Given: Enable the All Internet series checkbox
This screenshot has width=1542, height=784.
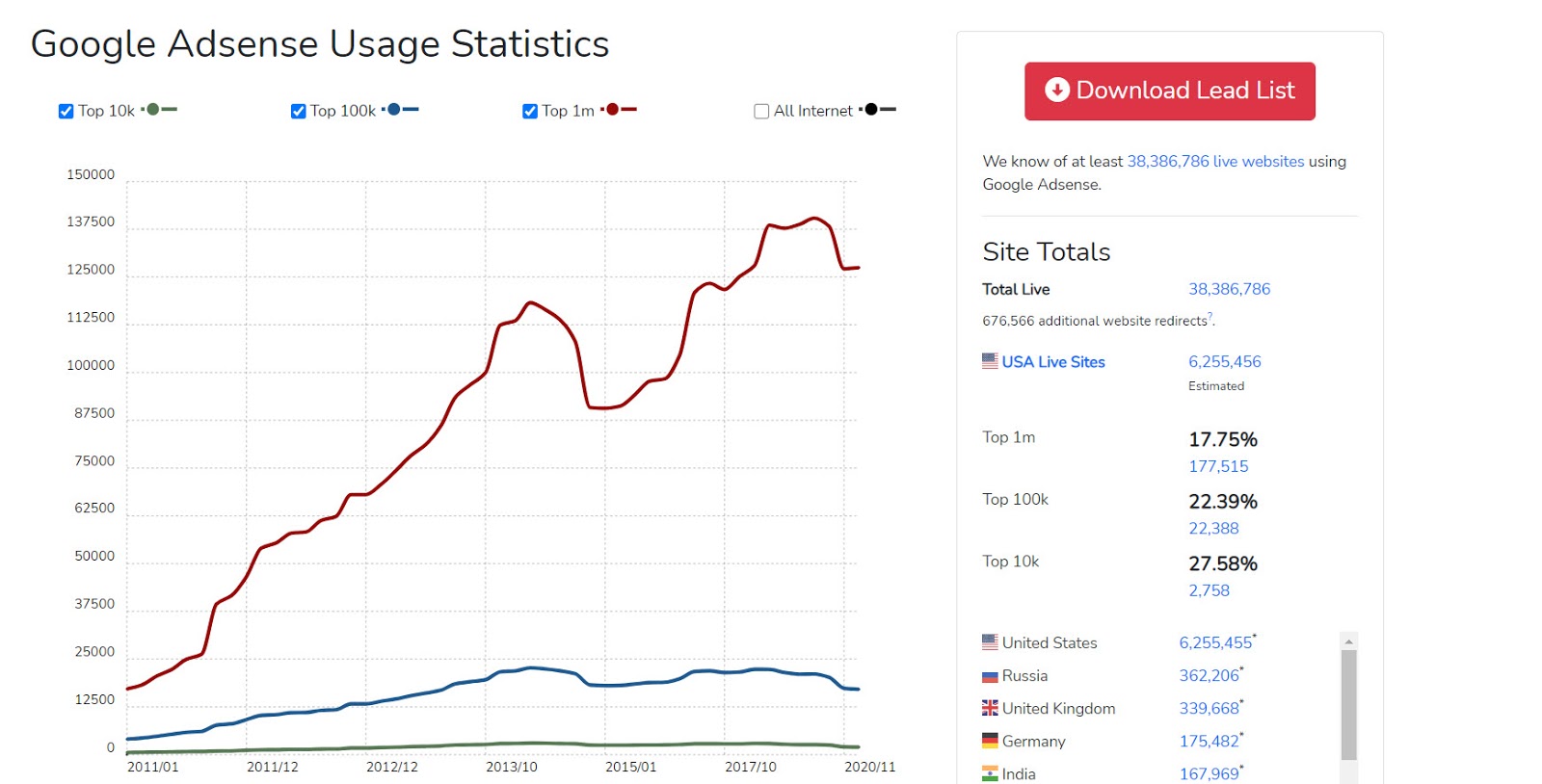Looking at the screenshot, I should point(761,112).
